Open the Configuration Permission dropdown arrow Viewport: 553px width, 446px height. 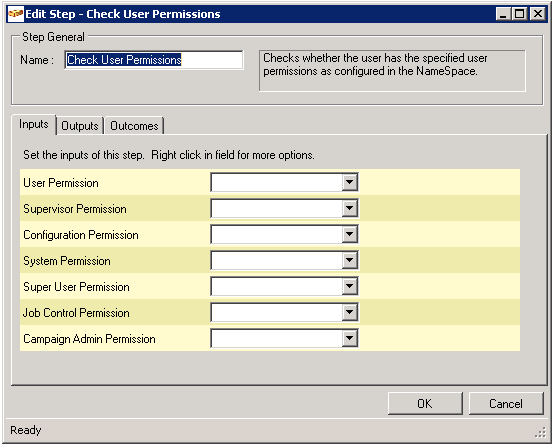point(350,234)
